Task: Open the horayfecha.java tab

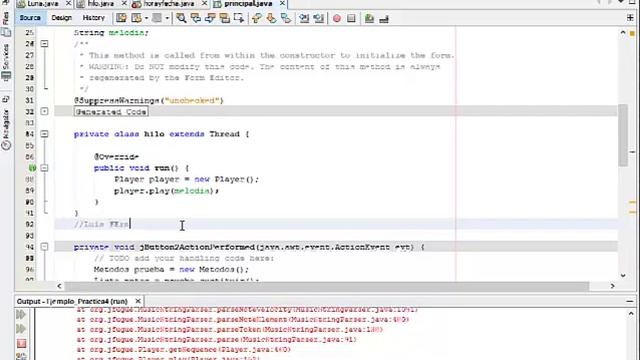Action: tap(169, 4)
